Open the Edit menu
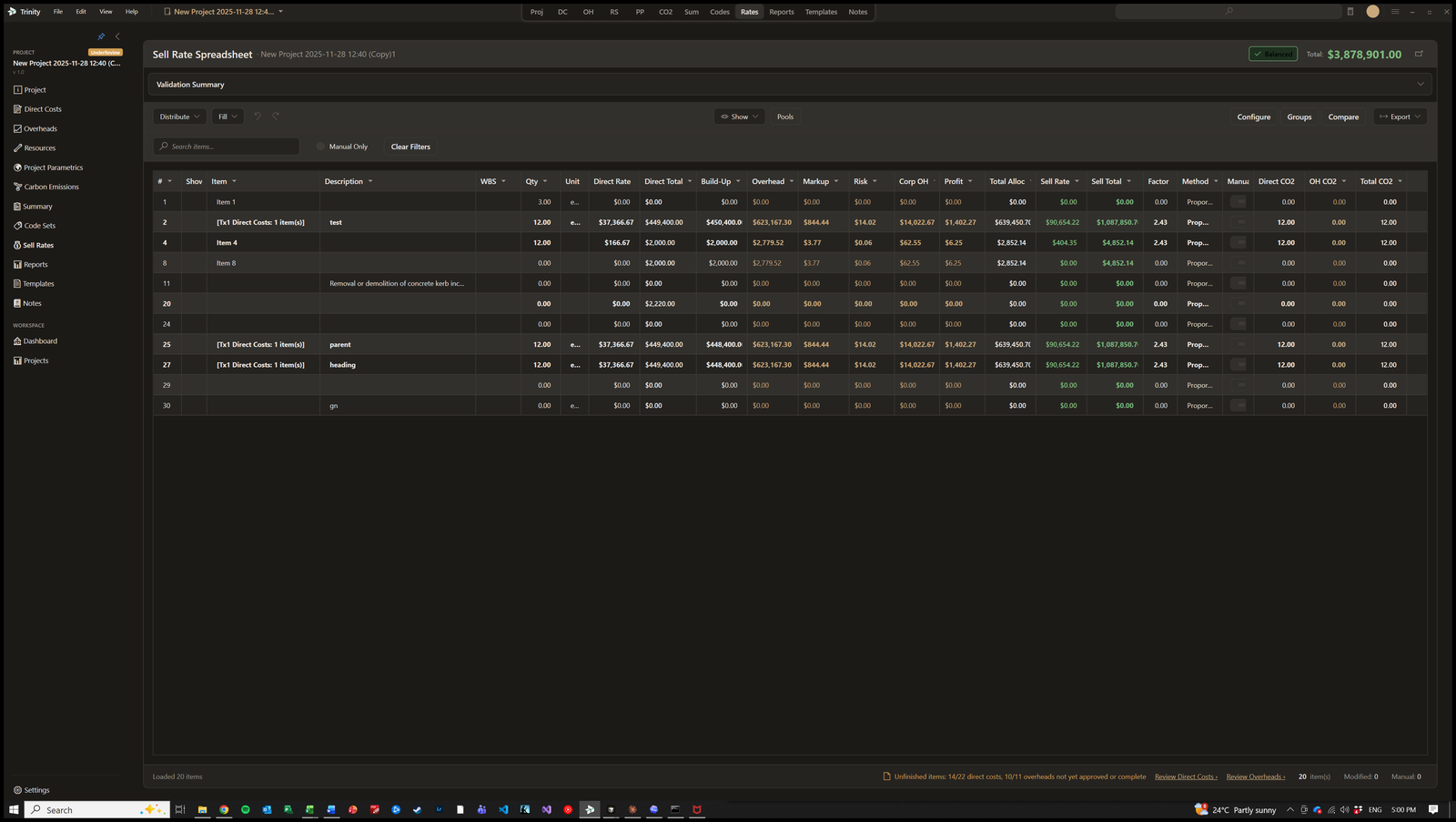Screen dimensions: 1456x822 (x=81, y=12)
